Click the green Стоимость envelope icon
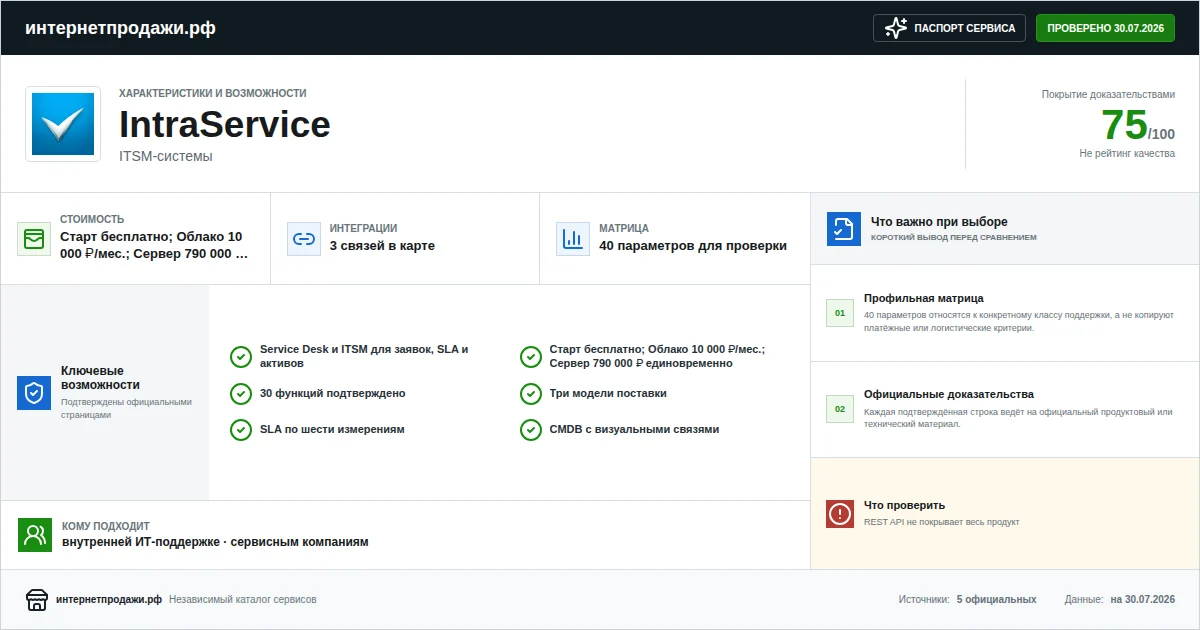This screenshot has height=630, width=1200. pyautogui.click(x=34, y=239)
